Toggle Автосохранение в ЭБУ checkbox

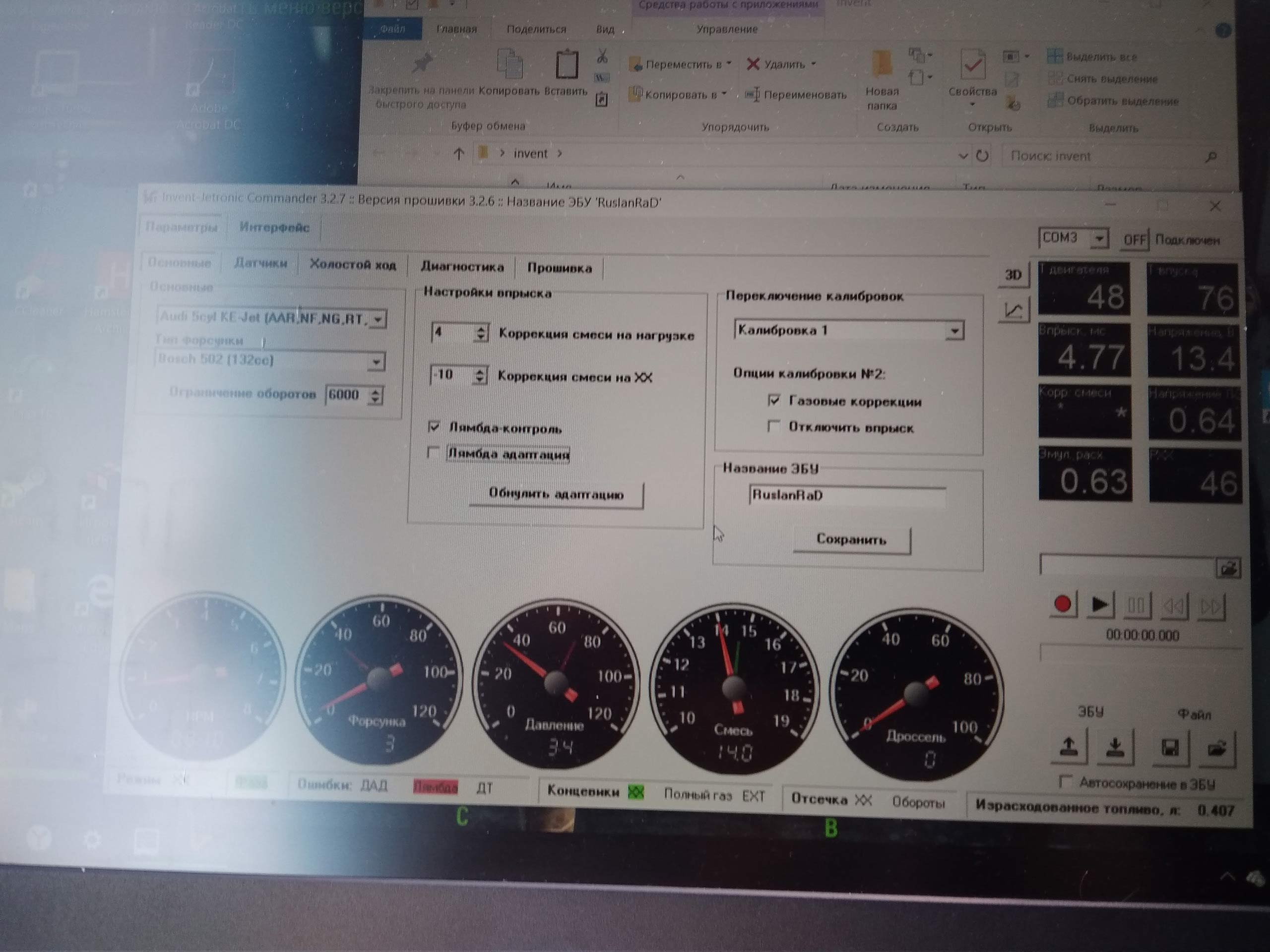[x=1066, y=781]
